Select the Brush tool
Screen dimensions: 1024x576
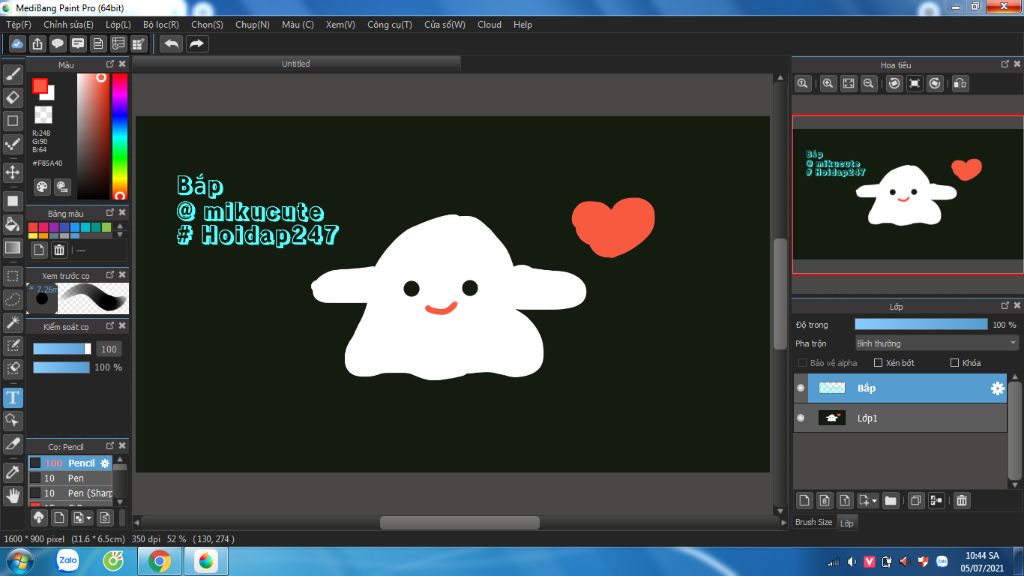pyautogui.click(x=12, y=74)
